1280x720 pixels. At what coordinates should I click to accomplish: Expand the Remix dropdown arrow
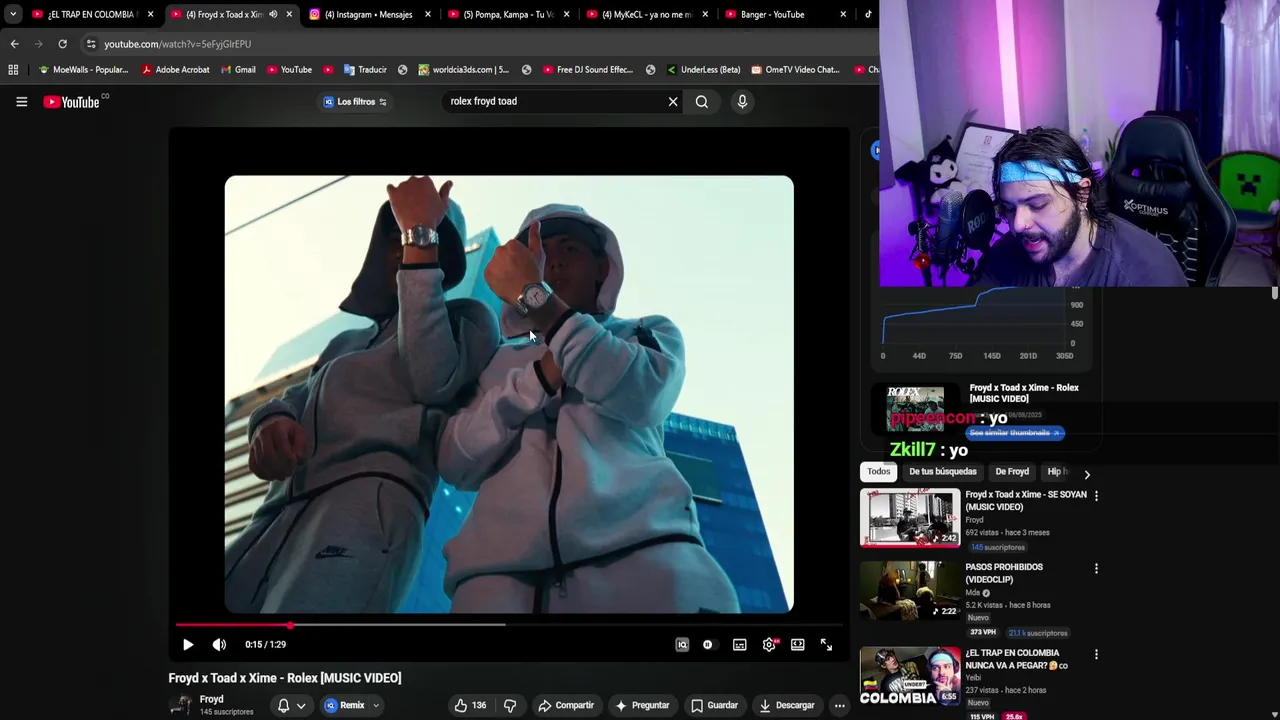(376, 705)
